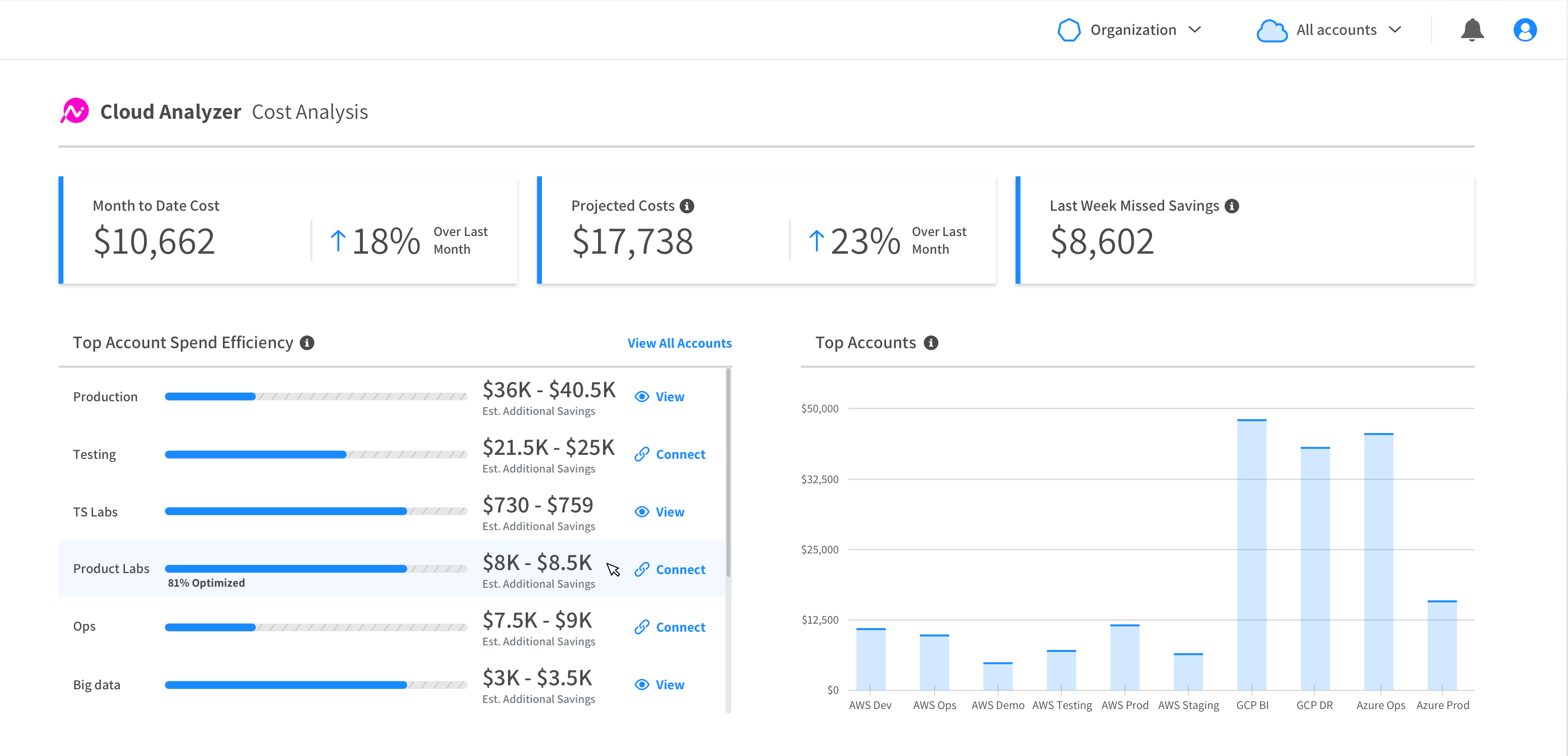Screen dimensions: 1568x756
Task: Open the Organization dropdown
Action: (1196, 29)
